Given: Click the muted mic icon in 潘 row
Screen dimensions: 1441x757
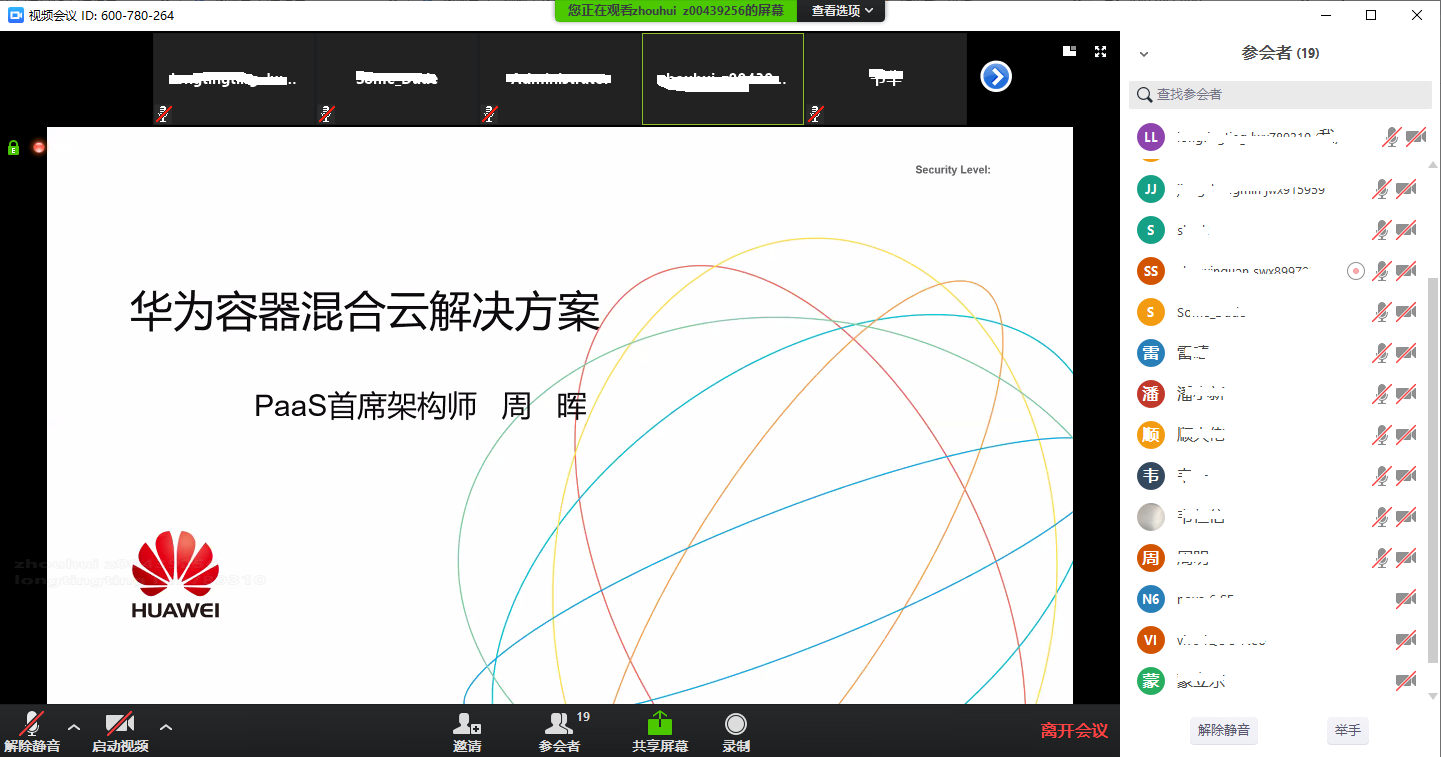Looking at the screenshot, I should click(1381, 394).
